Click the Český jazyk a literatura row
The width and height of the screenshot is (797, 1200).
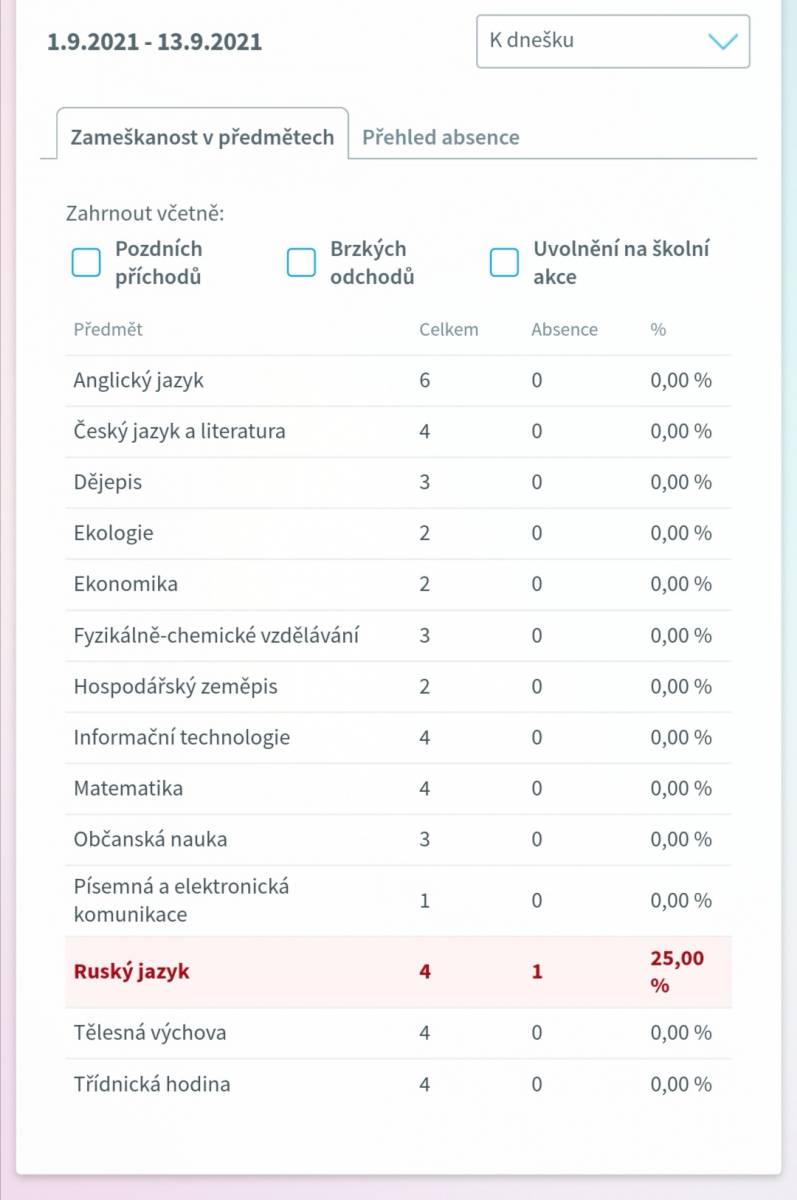click(x=398, y=432)
